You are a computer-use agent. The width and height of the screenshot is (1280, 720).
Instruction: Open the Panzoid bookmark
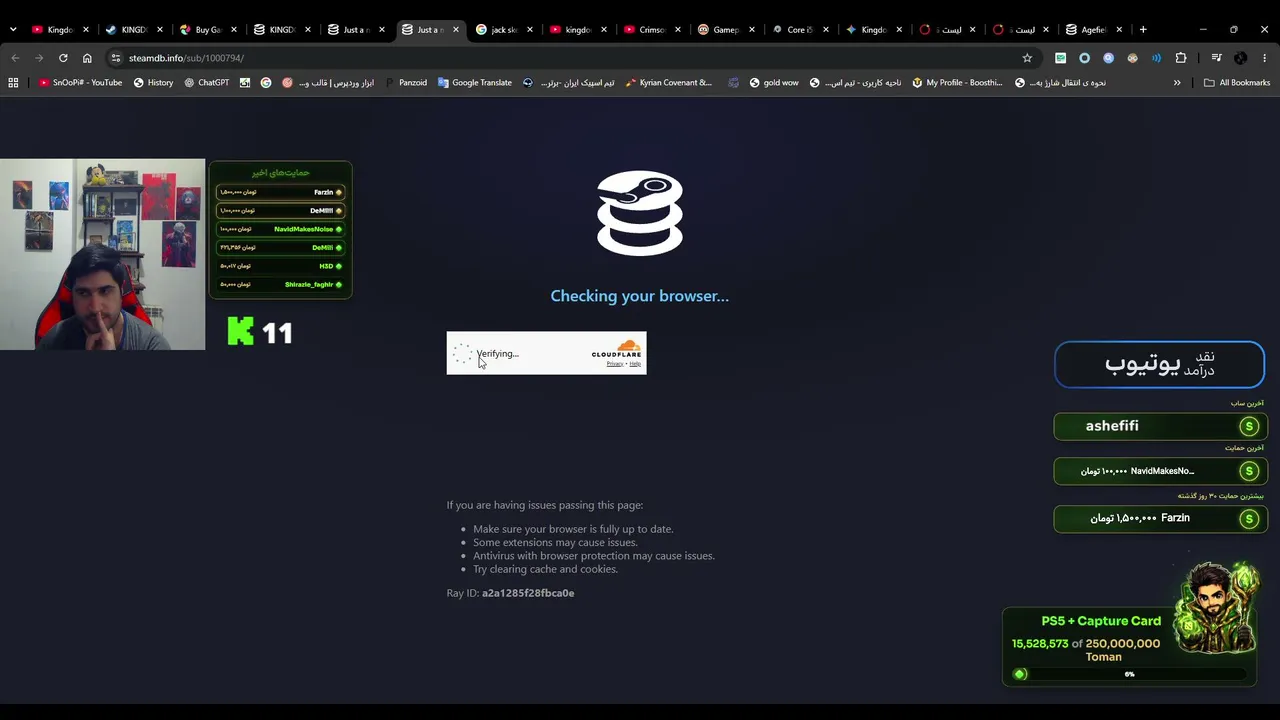tap(406, 83)
